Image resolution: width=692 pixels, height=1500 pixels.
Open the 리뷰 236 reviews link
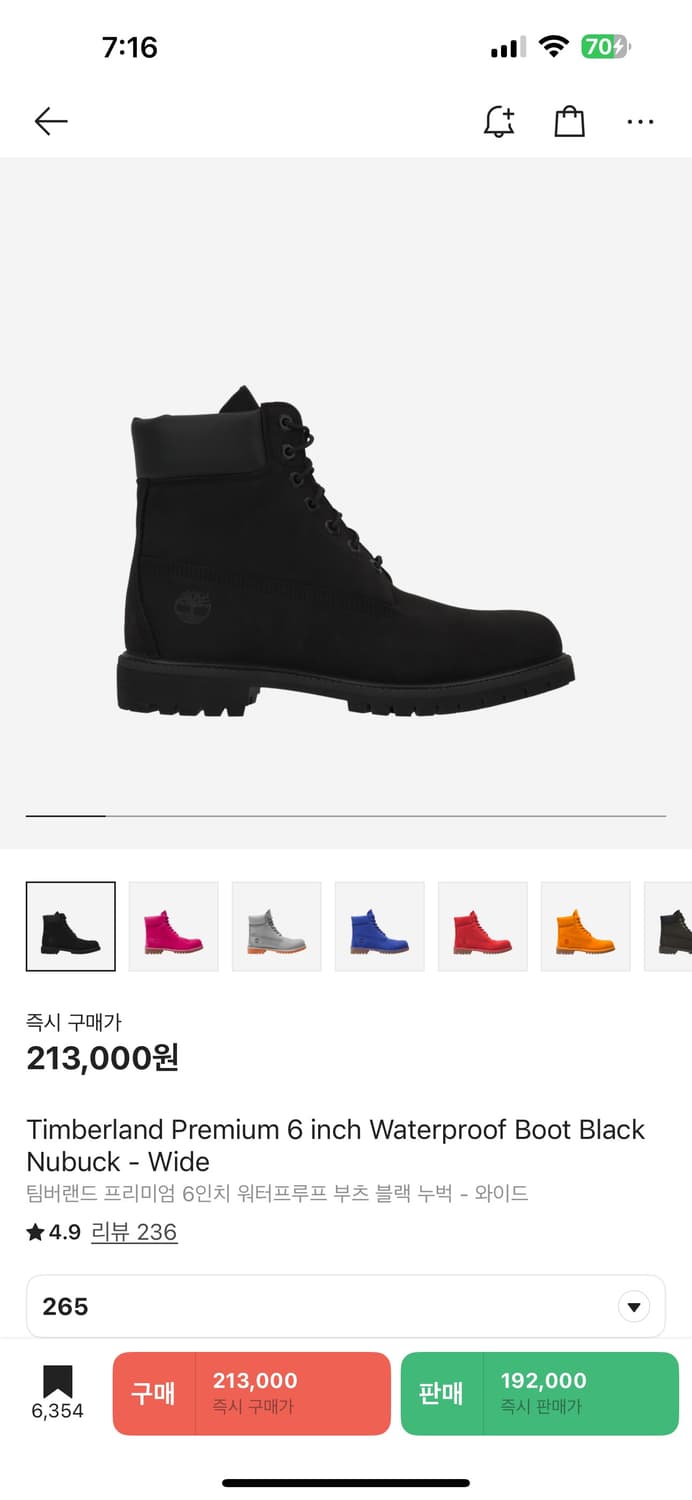point(134,1232)
